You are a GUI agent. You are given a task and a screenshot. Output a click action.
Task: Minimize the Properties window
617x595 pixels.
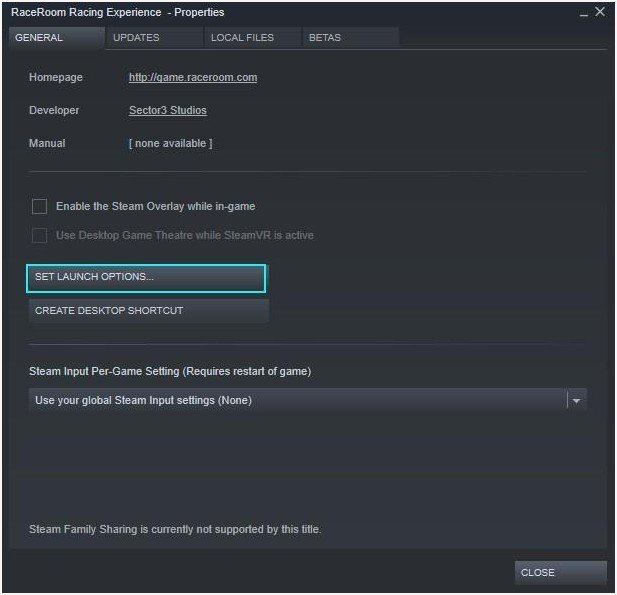(583, 13)
